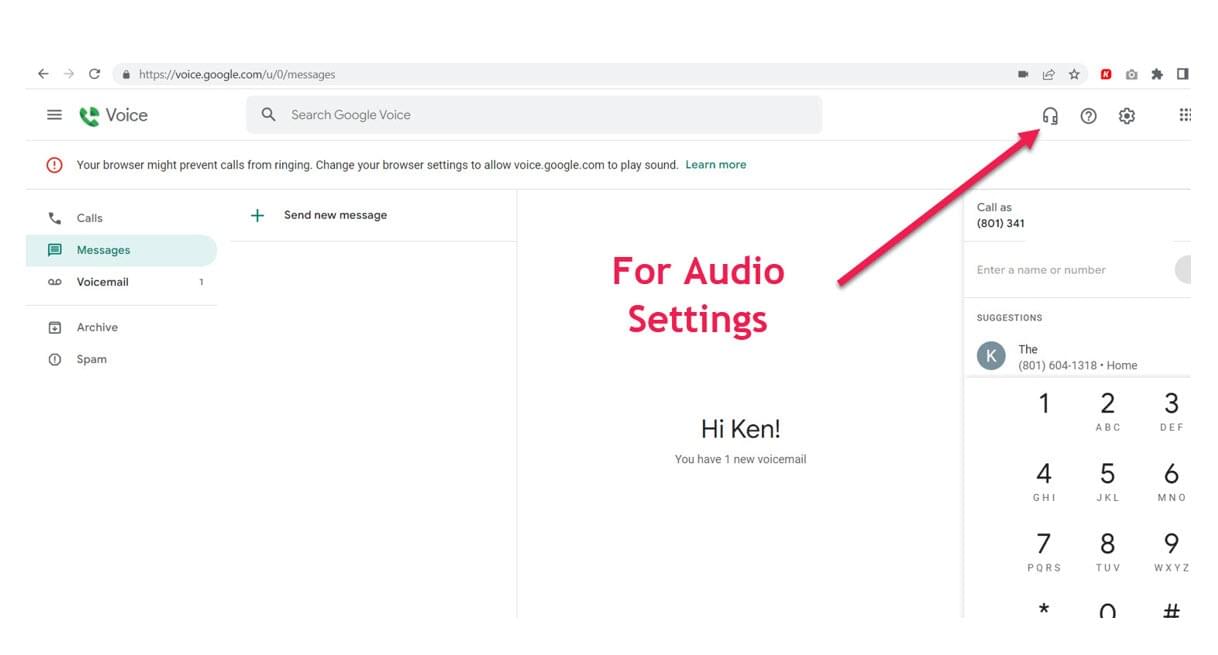Image resolution: width=1218 pixels, height=655 pixels.
Task: Open the browser extensions puzzle icon
Action: [x=1157, y=74]
